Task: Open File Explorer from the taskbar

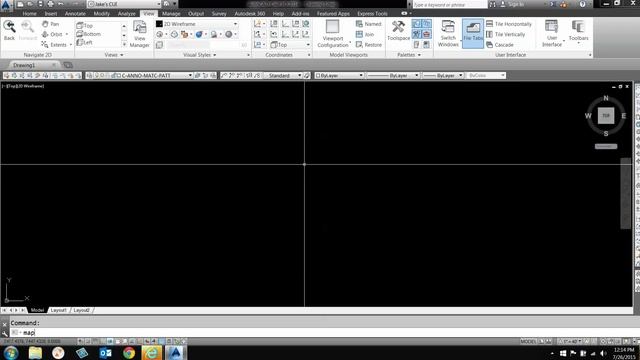Action: pyautogui.click(x=35, y=353)
